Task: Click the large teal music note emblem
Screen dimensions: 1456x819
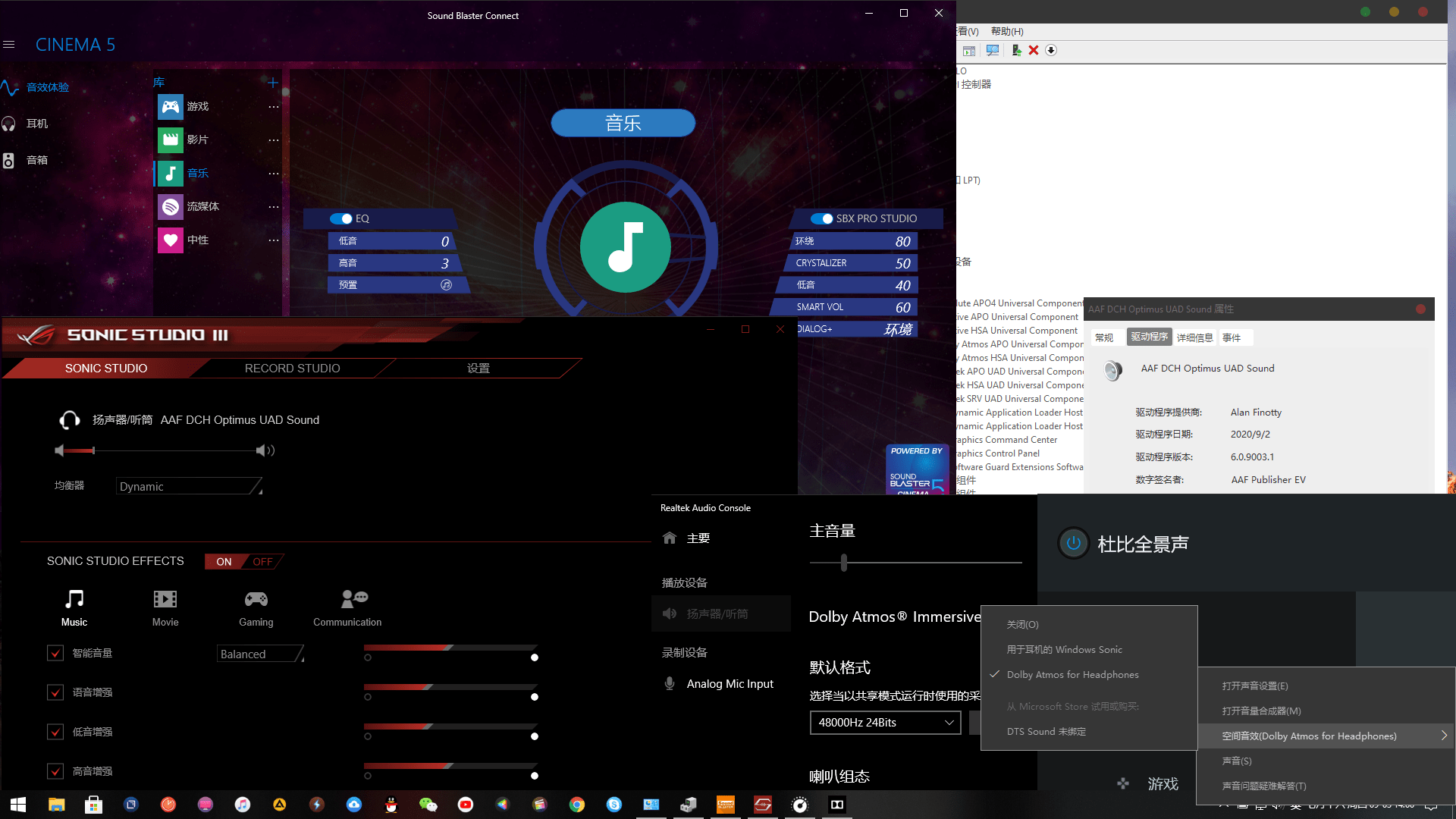Action: (x=626, y=247)
